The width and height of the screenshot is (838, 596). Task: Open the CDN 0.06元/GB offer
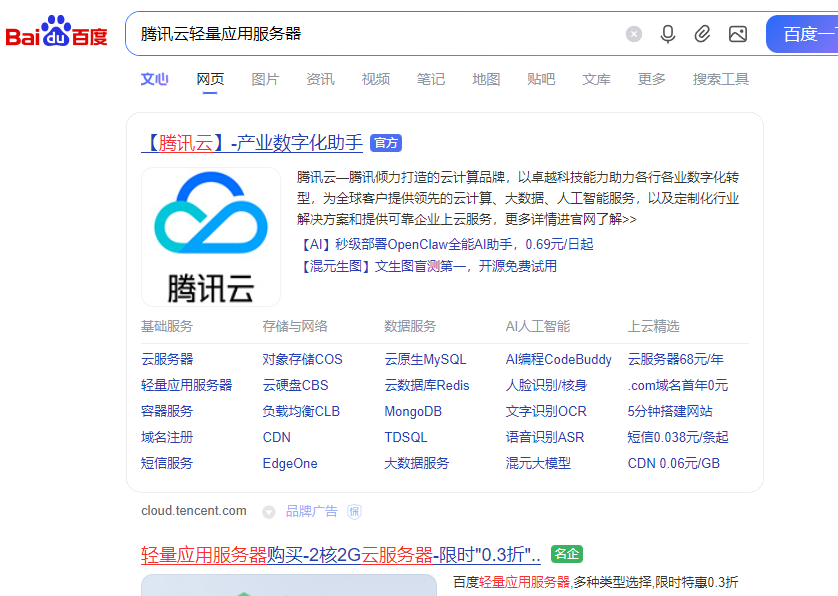(674, 463)
